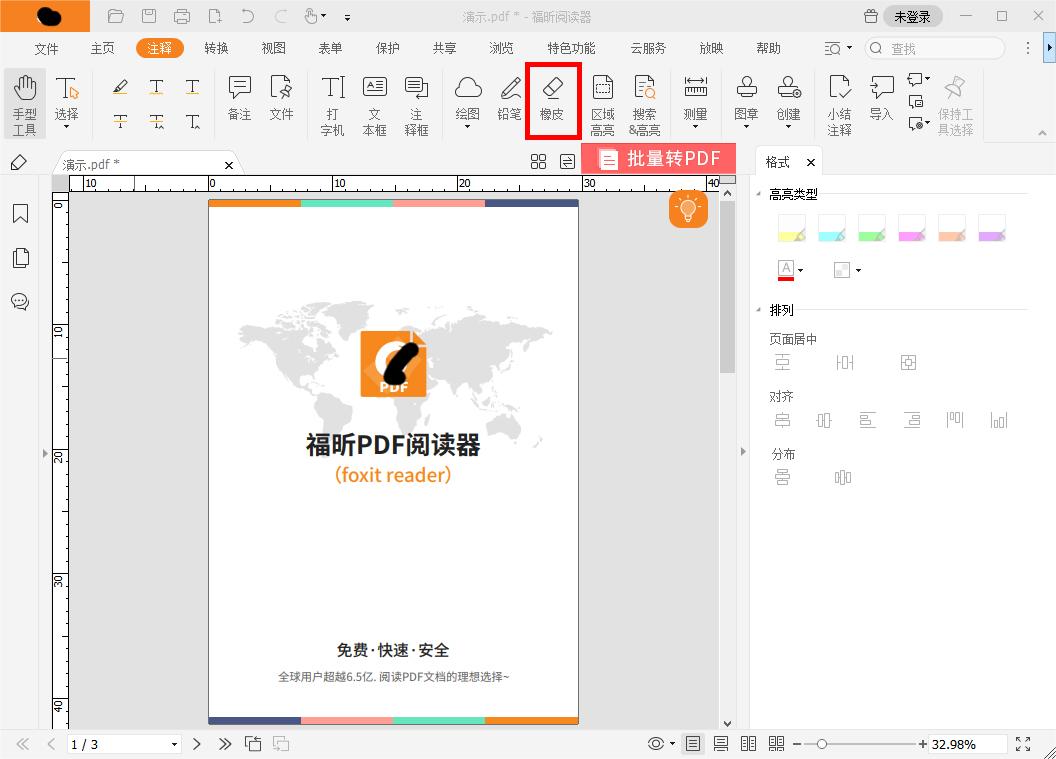
Task: Open the comments panel in the left sidebar
Action: pos(20,301)
